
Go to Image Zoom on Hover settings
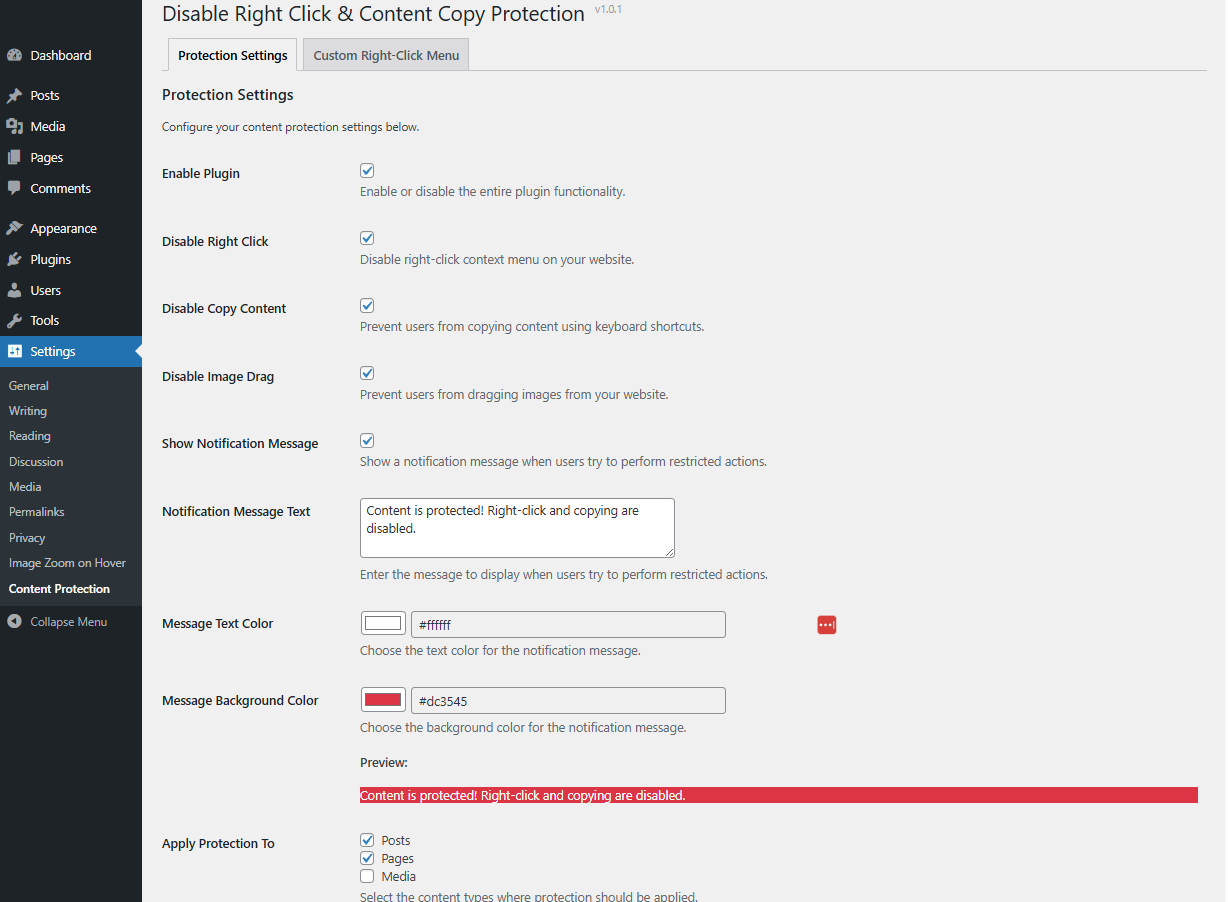(67, 563)
